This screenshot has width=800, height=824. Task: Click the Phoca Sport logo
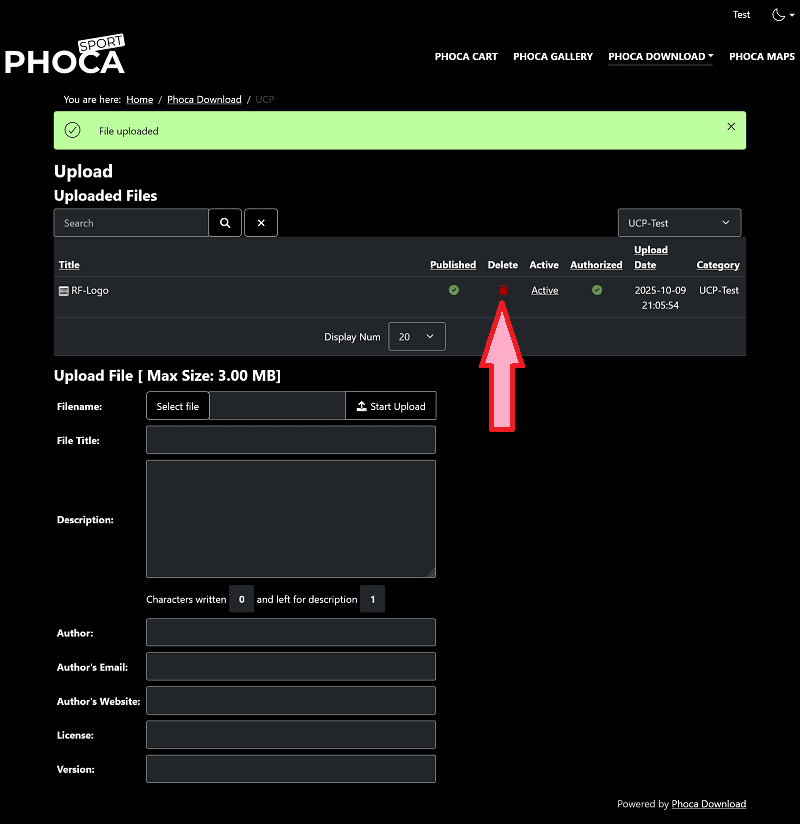point(65,56)
